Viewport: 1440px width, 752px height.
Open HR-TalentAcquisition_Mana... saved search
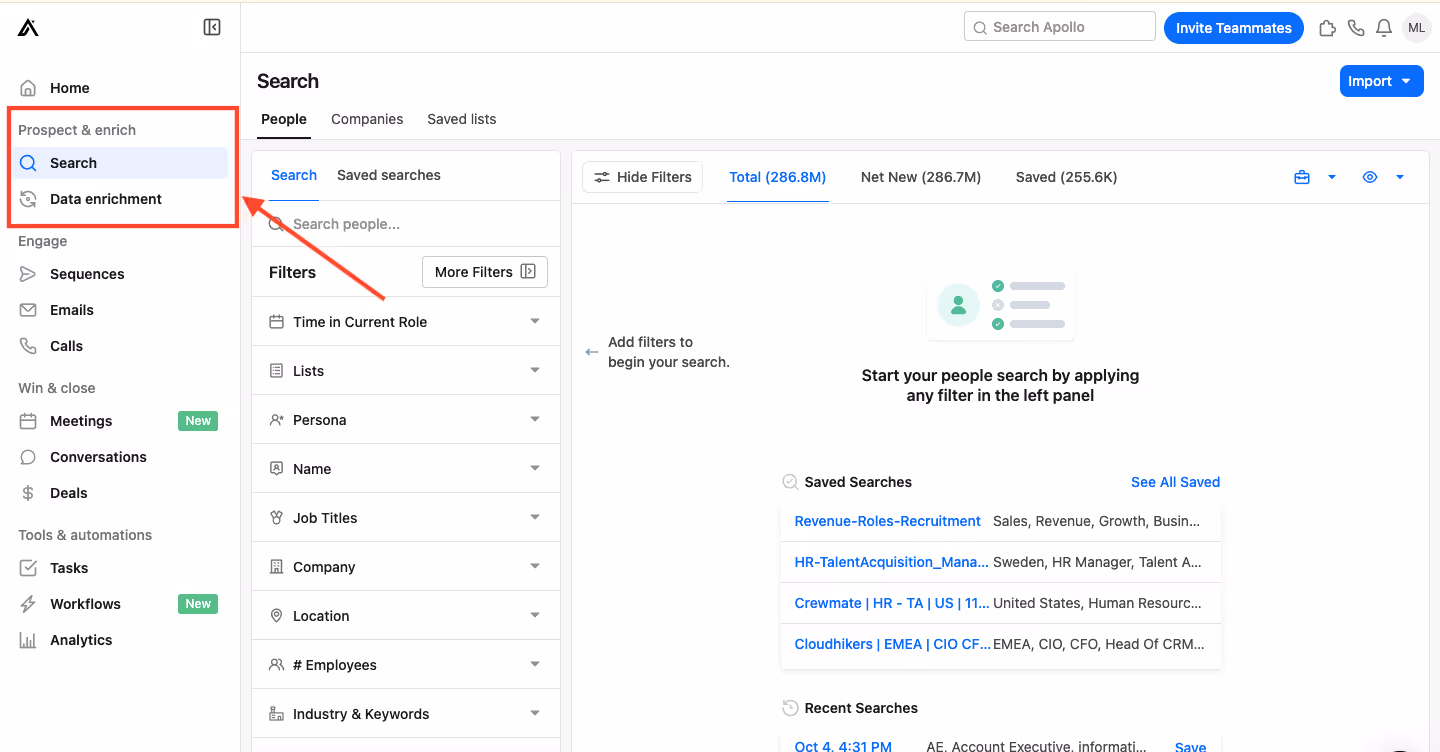[891, 562]
